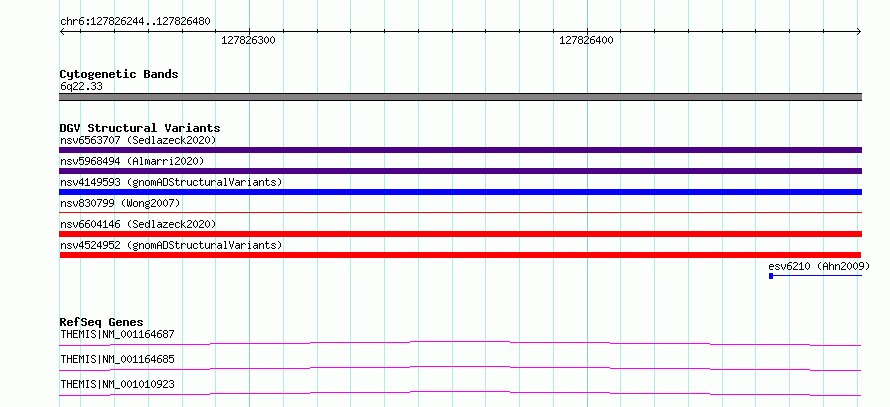The image size is (890, 407).
Task: Open nsv4149593 (gnomADStructuralVariants) variant label
Action: [171, 182]
